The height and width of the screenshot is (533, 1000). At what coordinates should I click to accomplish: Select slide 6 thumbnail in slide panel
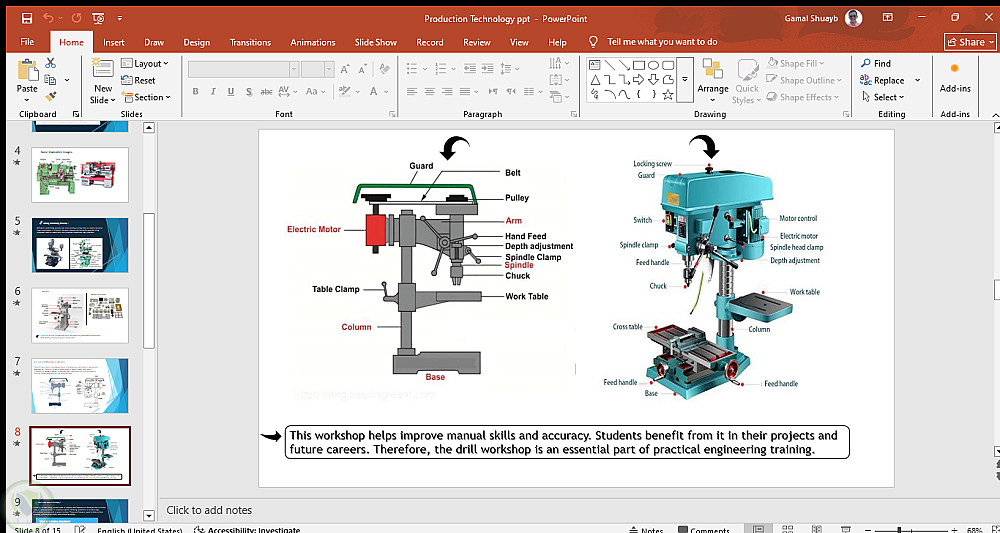(x=80, y=315)
